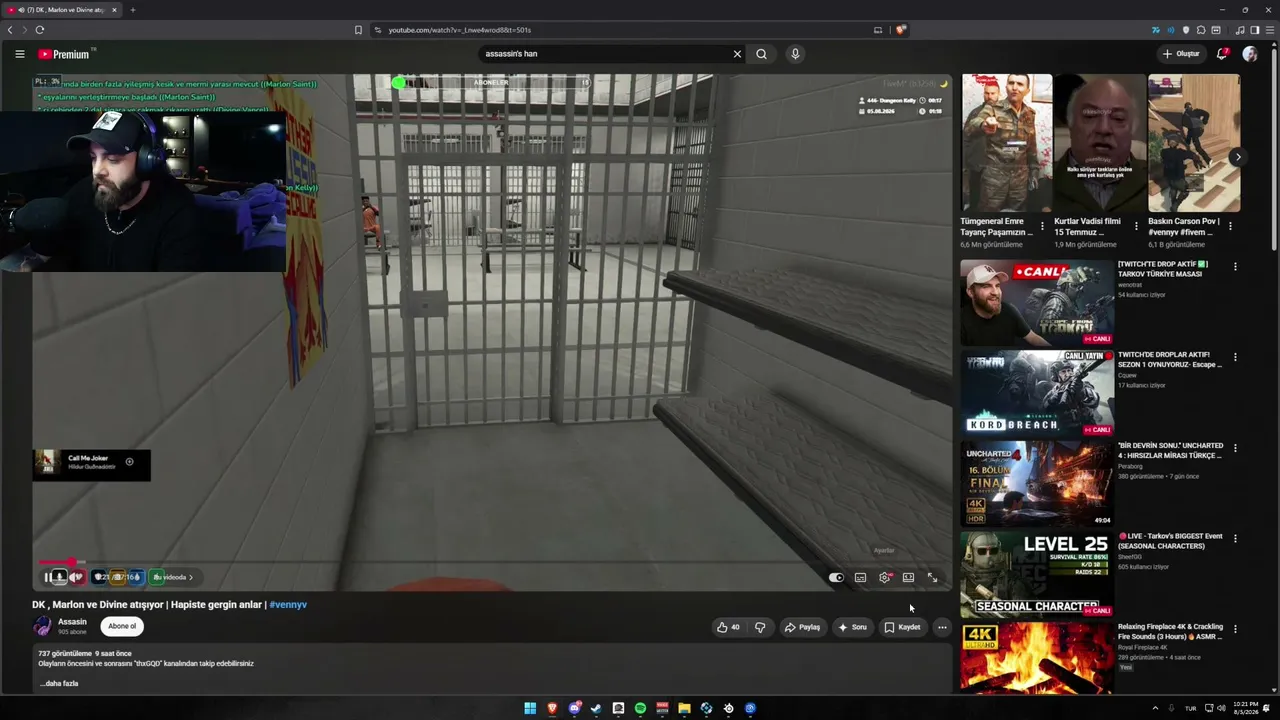Open more actions below the video
This screenshot has height=720, width=1280.
click(x=942, y=627)
